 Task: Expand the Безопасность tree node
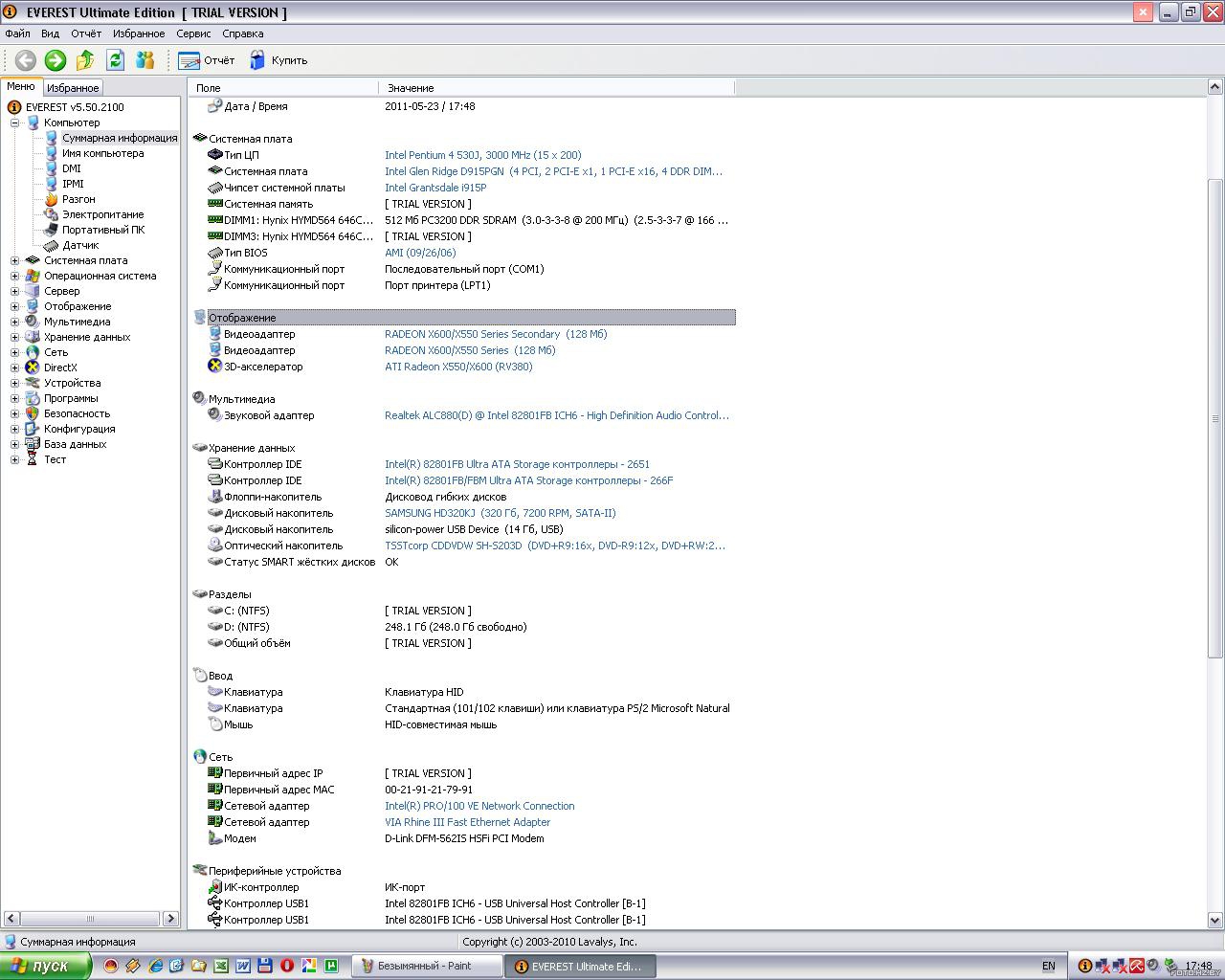point(14,413)
